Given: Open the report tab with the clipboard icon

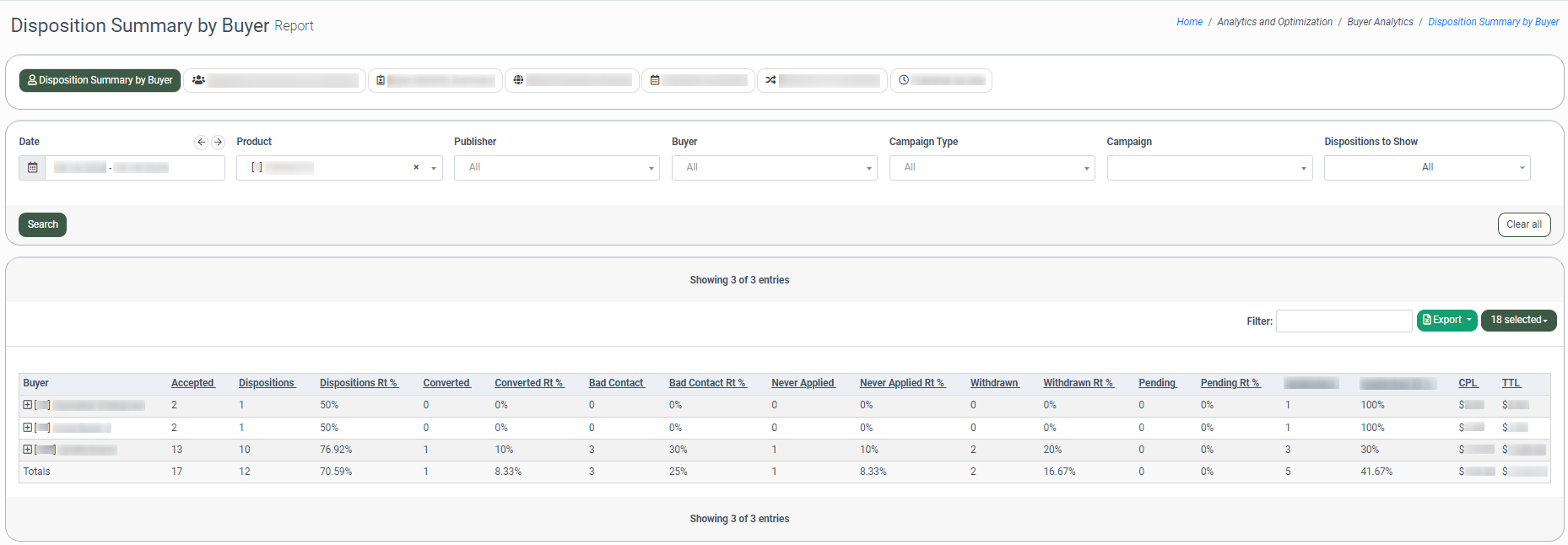Looking at the screenshot, I should tap(435, 80).
